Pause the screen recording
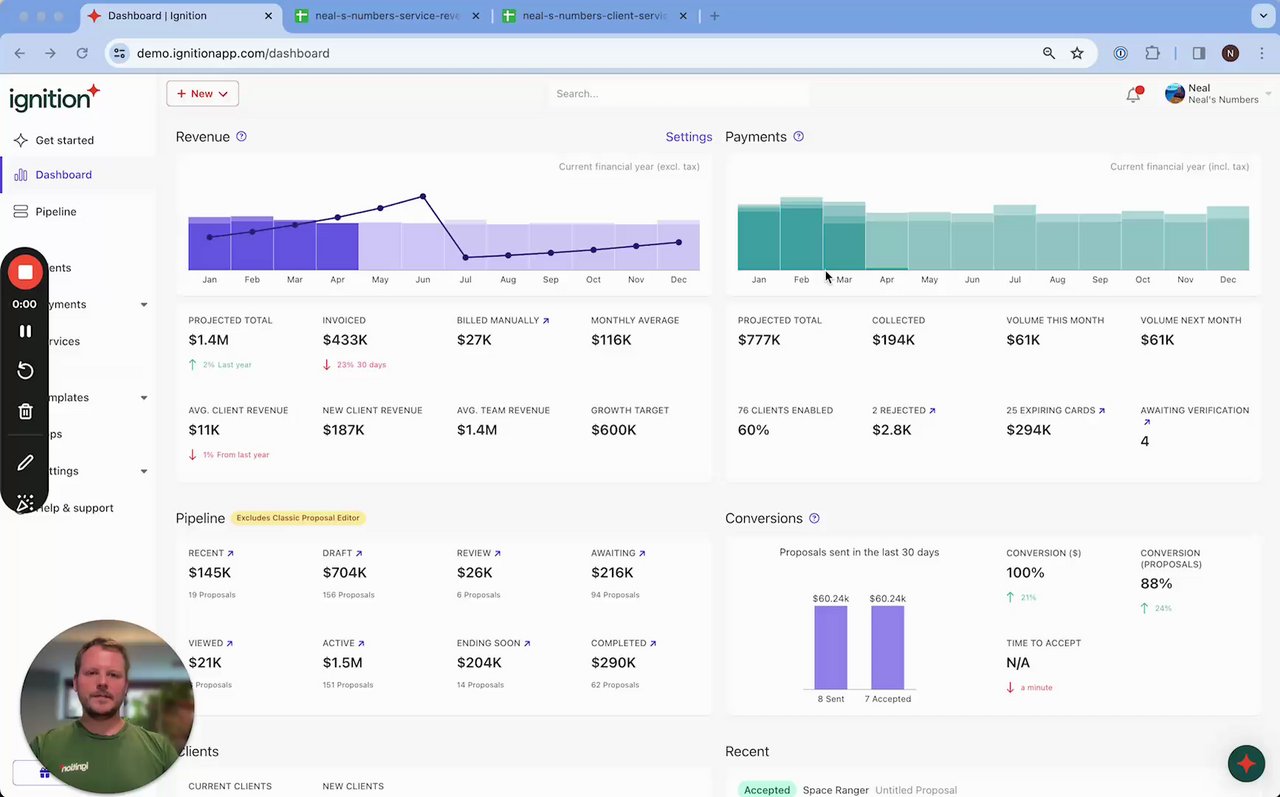This screenshot has width=1280, height=797. [x=25, y=331]
